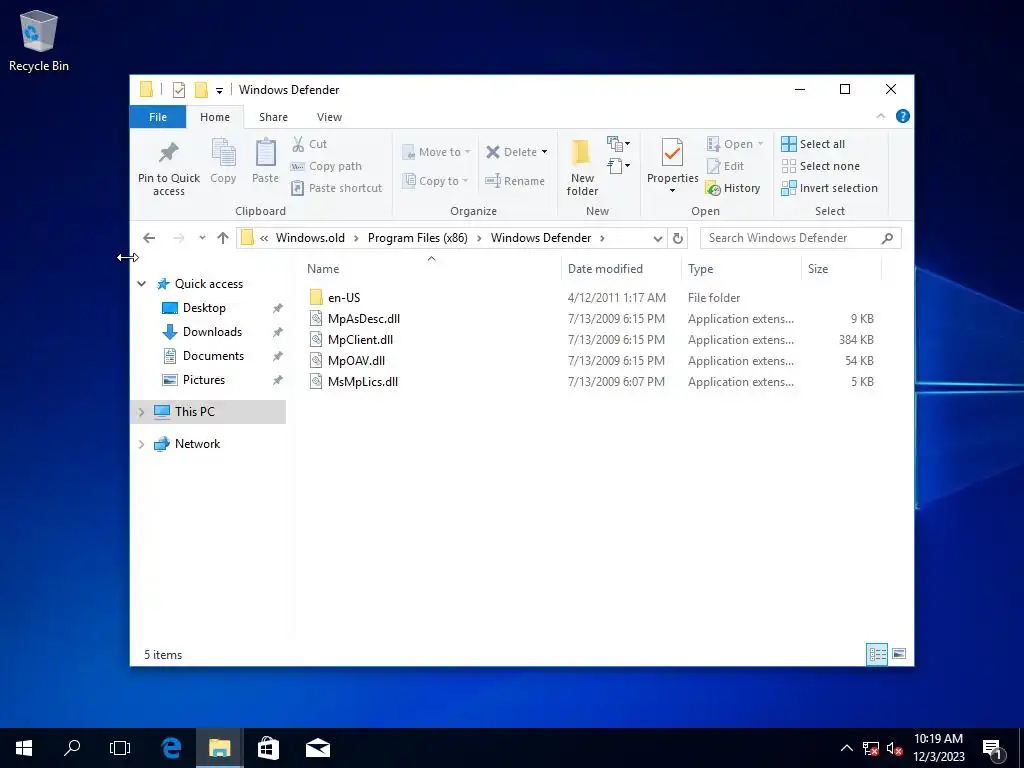The image size is (1024, 768).
Task: Click Invert selection
Action: [x=829, y=188]
